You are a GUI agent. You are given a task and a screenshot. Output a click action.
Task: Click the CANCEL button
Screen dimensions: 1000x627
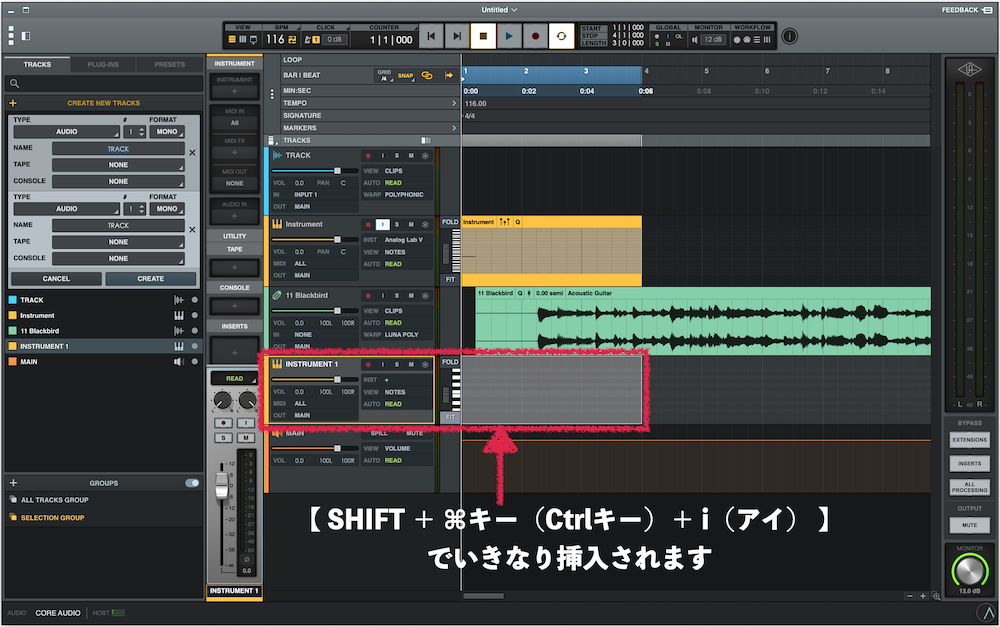click(x=56, y=279)
